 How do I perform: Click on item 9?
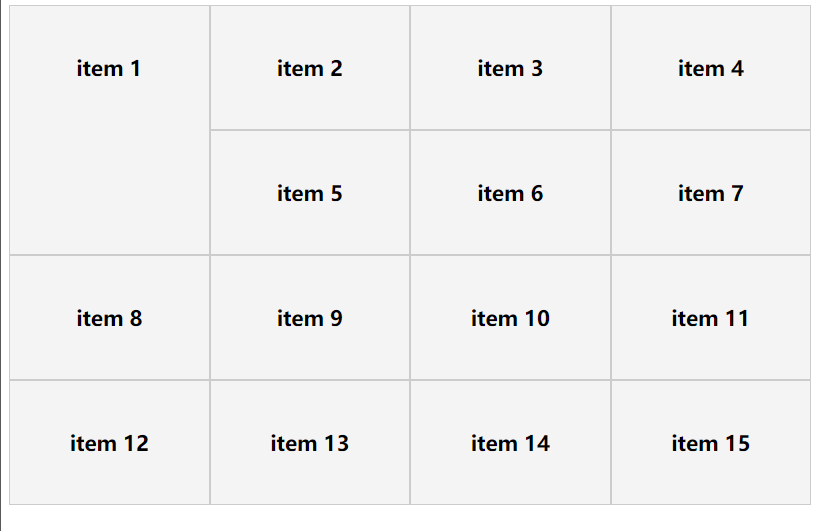pos(310,318)
